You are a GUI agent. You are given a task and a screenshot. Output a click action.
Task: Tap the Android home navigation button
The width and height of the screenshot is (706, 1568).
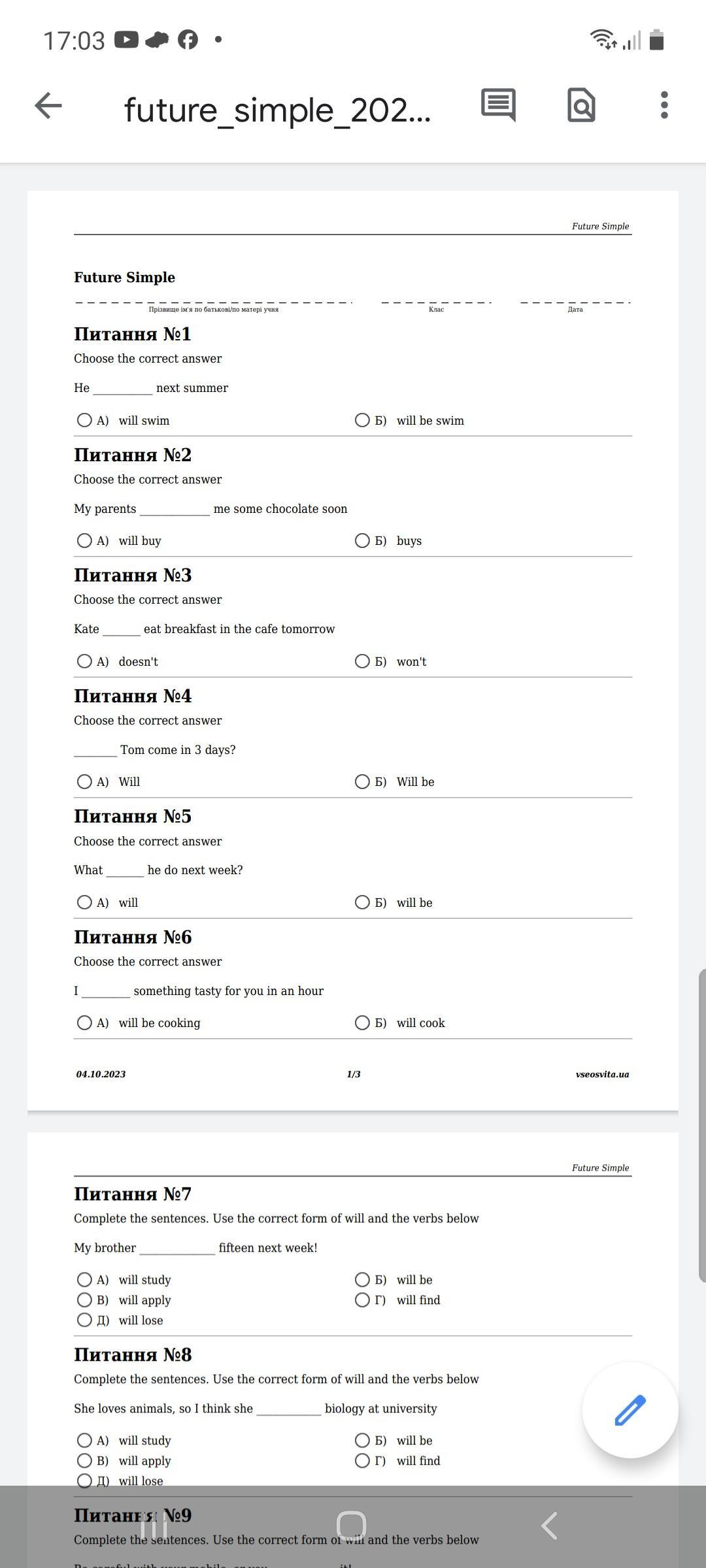[x=351, y=1526]
